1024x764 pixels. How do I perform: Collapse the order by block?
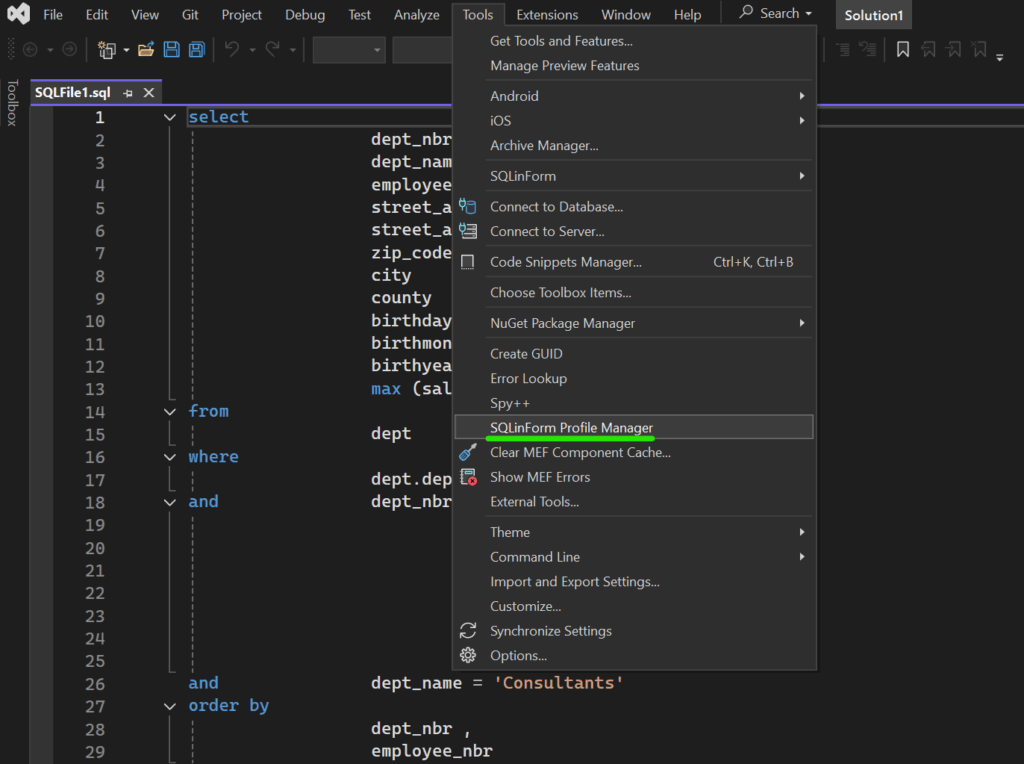click(x=170, y=706)
